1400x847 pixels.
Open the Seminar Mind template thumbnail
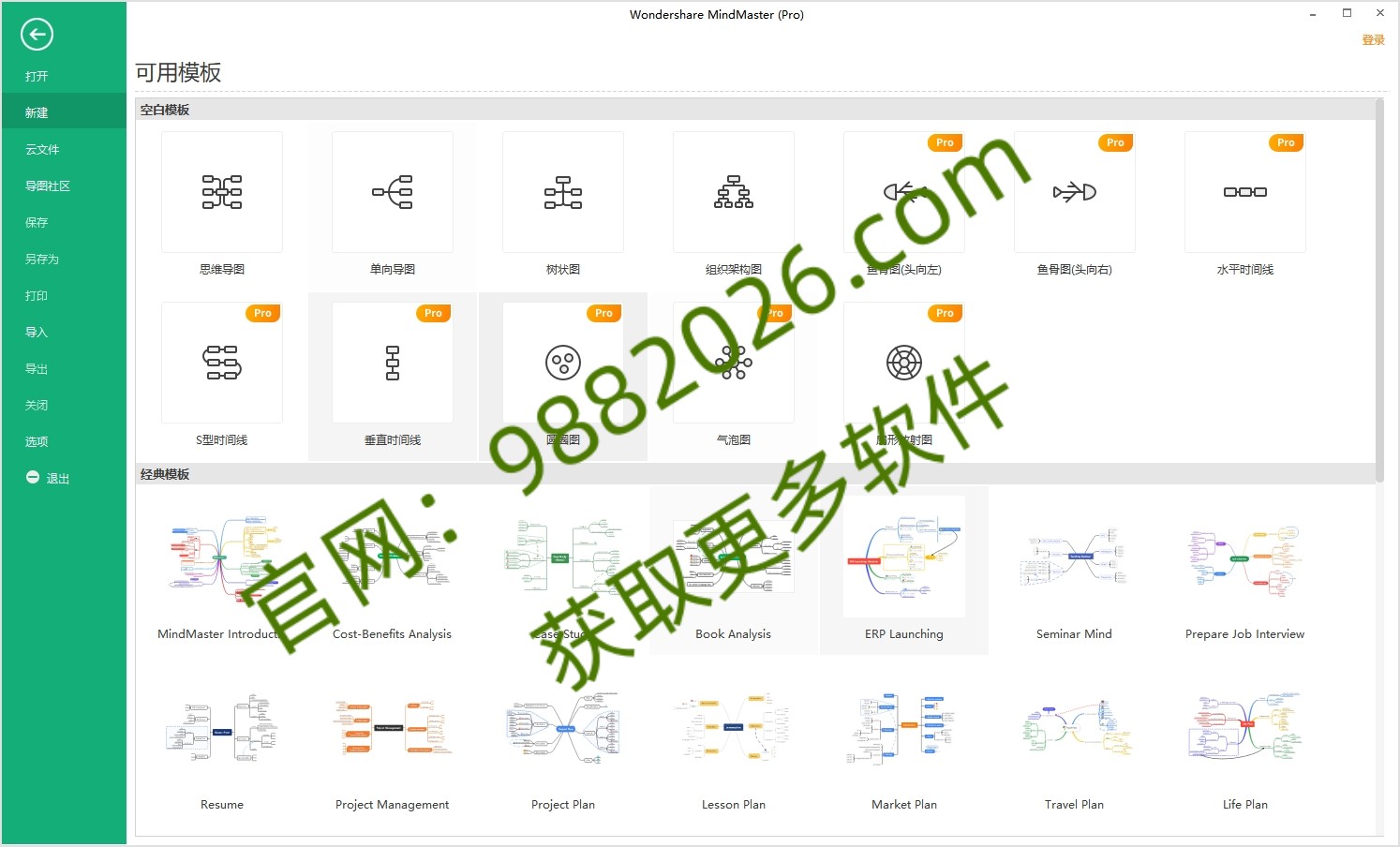pos(1075,557)
